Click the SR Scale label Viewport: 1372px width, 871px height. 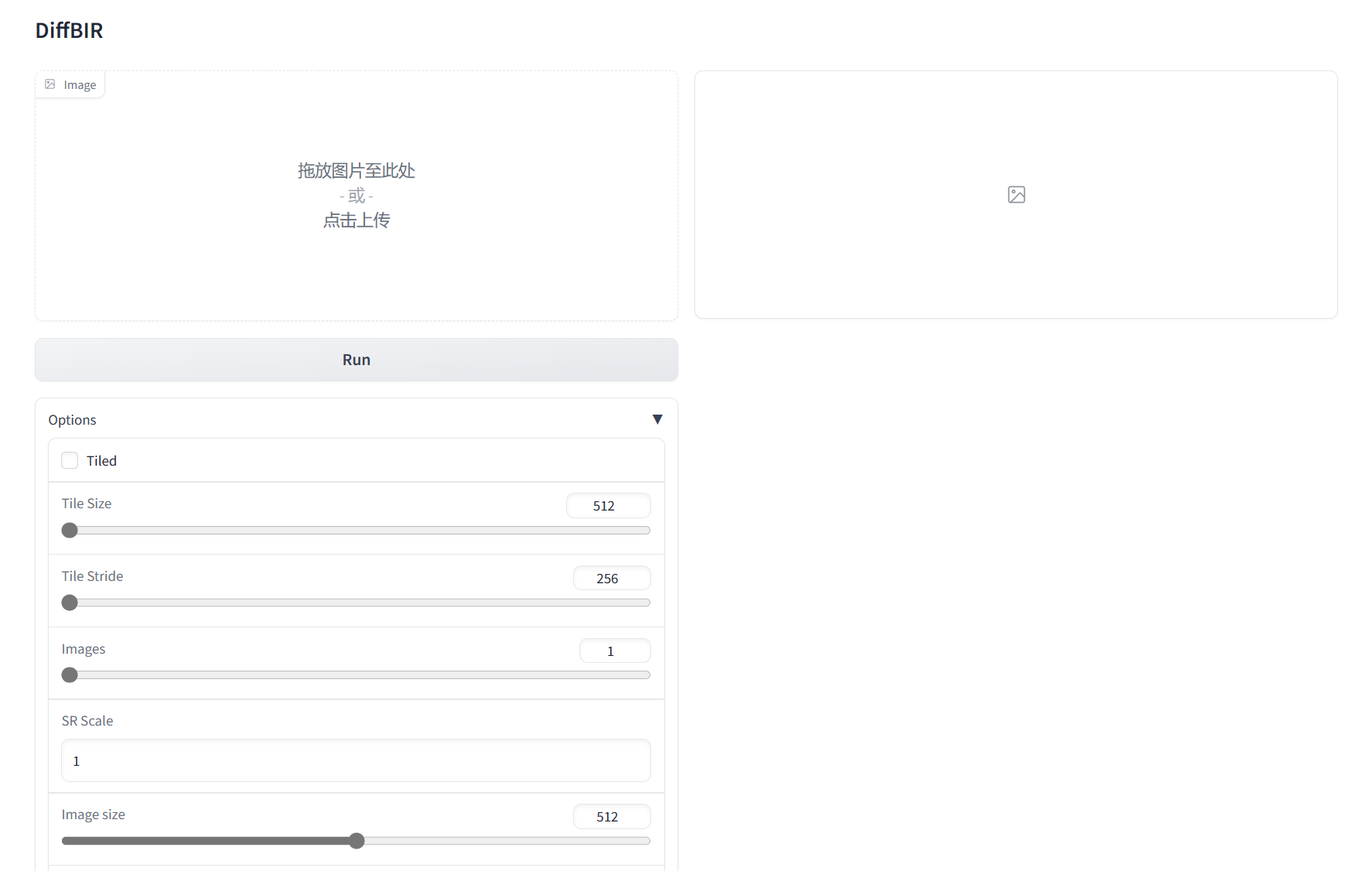pyautogui.click(x=87, y=721)
